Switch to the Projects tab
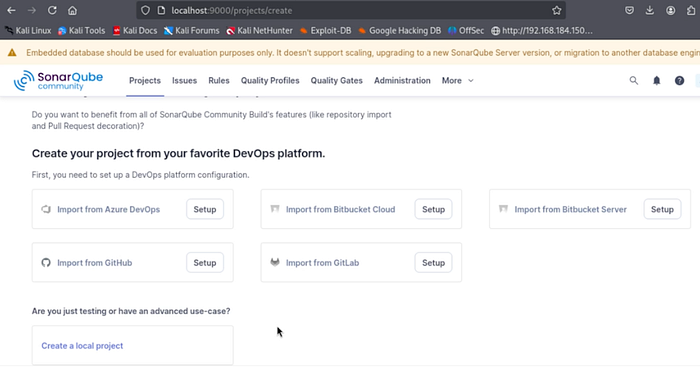 click(145, 80)
